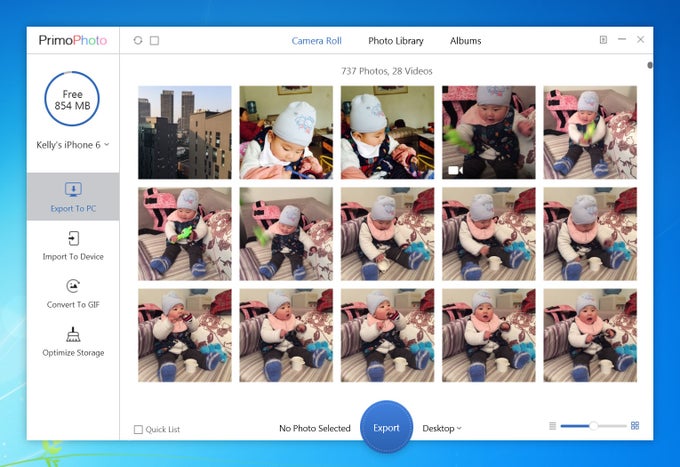Viewport: 680px width, 467px height.
Task: Click the blue Export button
Action: pyautogui.click(x=386, y=427)
